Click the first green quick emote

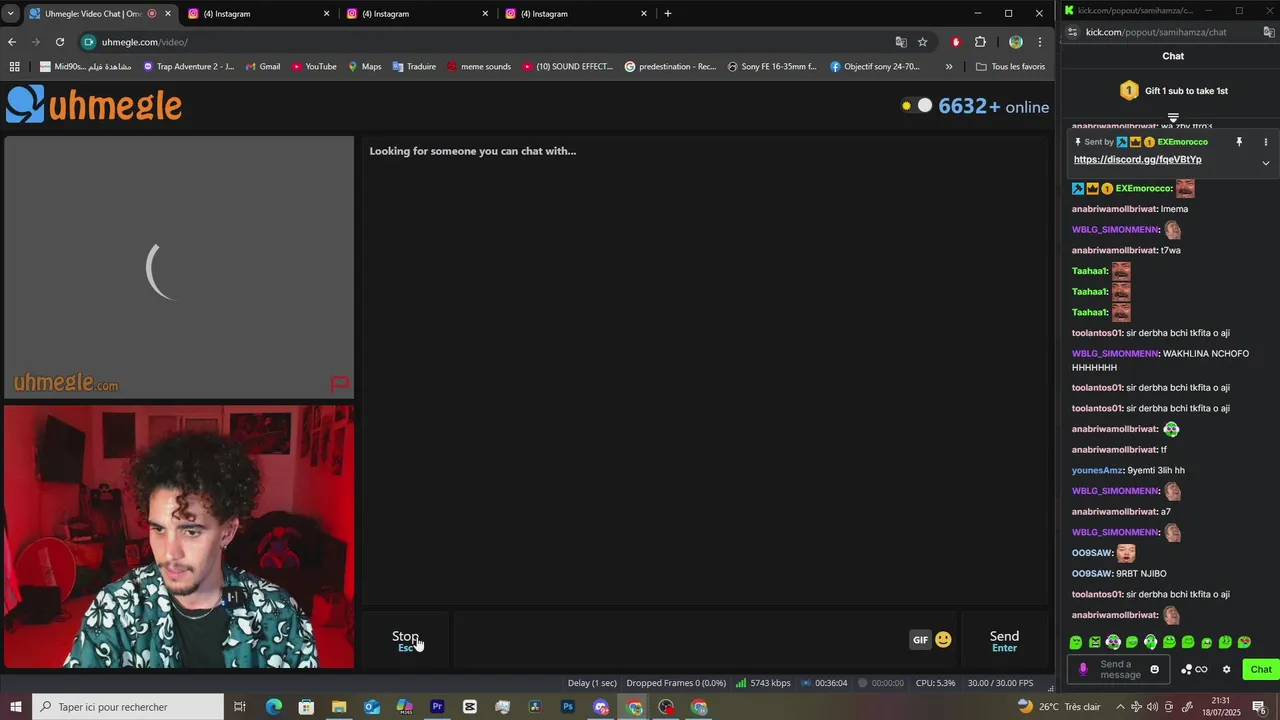[x=1076, y=642]
